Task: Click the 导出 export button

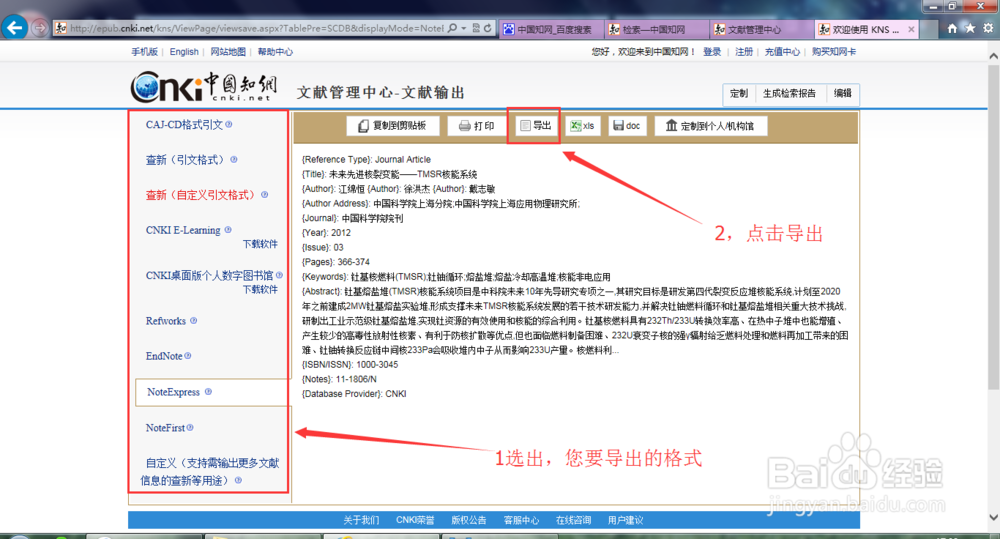Action: pos(534,126)
